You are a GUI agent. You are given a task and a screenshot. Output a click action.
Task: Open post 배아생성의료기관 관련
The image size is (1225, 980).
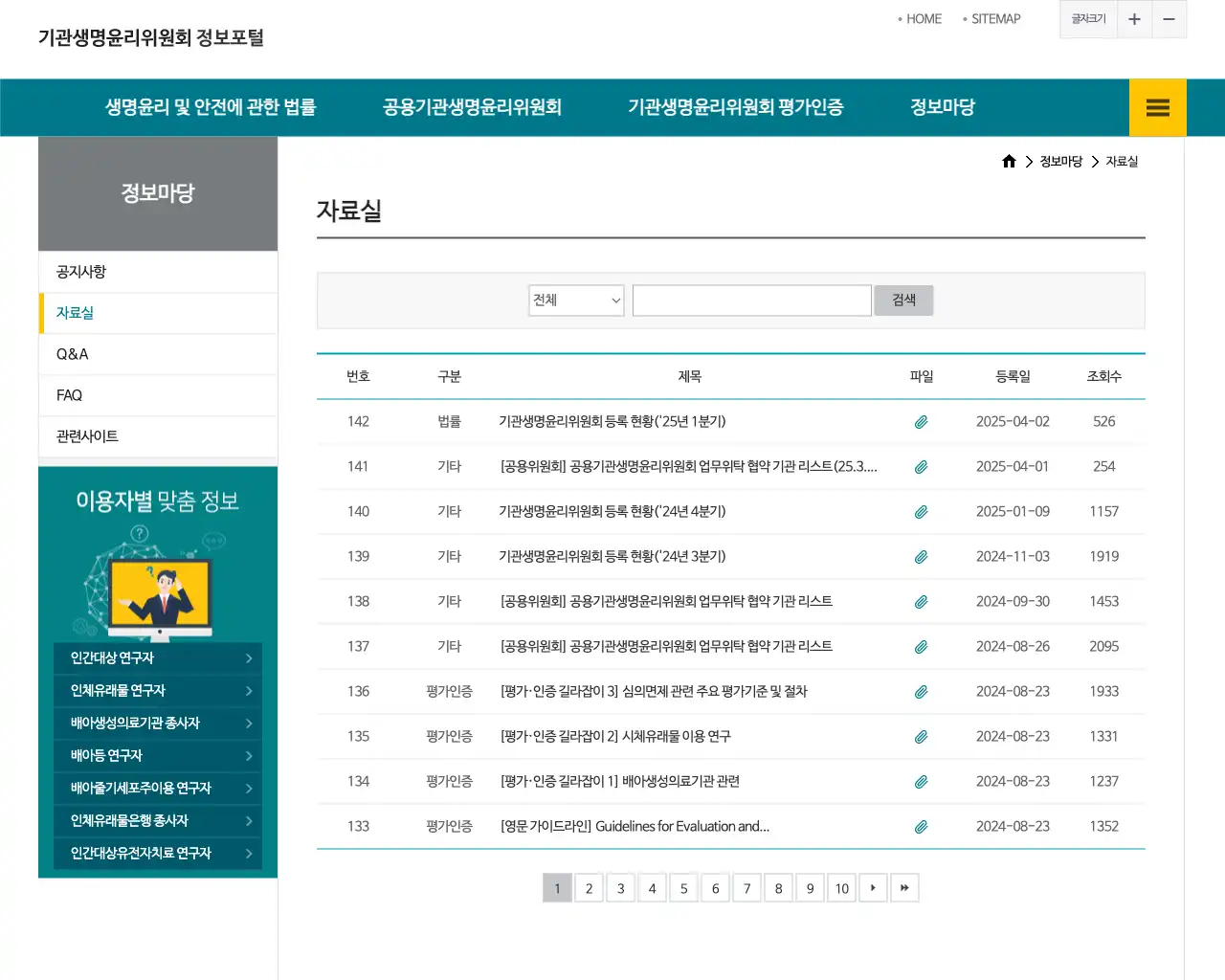pyautogui.click(x=620, y=782)
